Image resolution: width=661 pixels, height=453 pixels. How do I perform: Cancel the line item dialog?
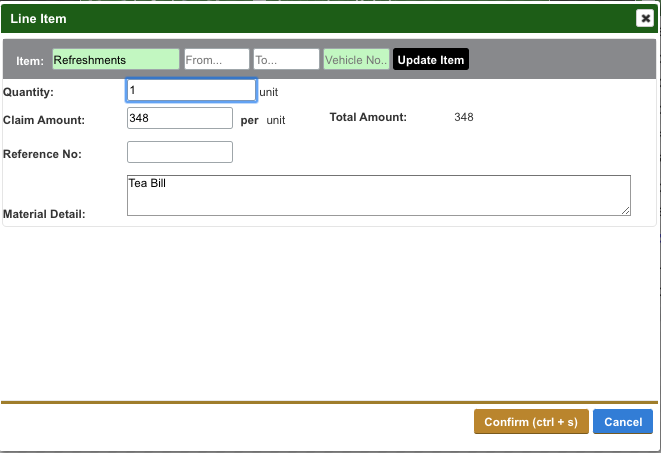(x=623, y=422)
